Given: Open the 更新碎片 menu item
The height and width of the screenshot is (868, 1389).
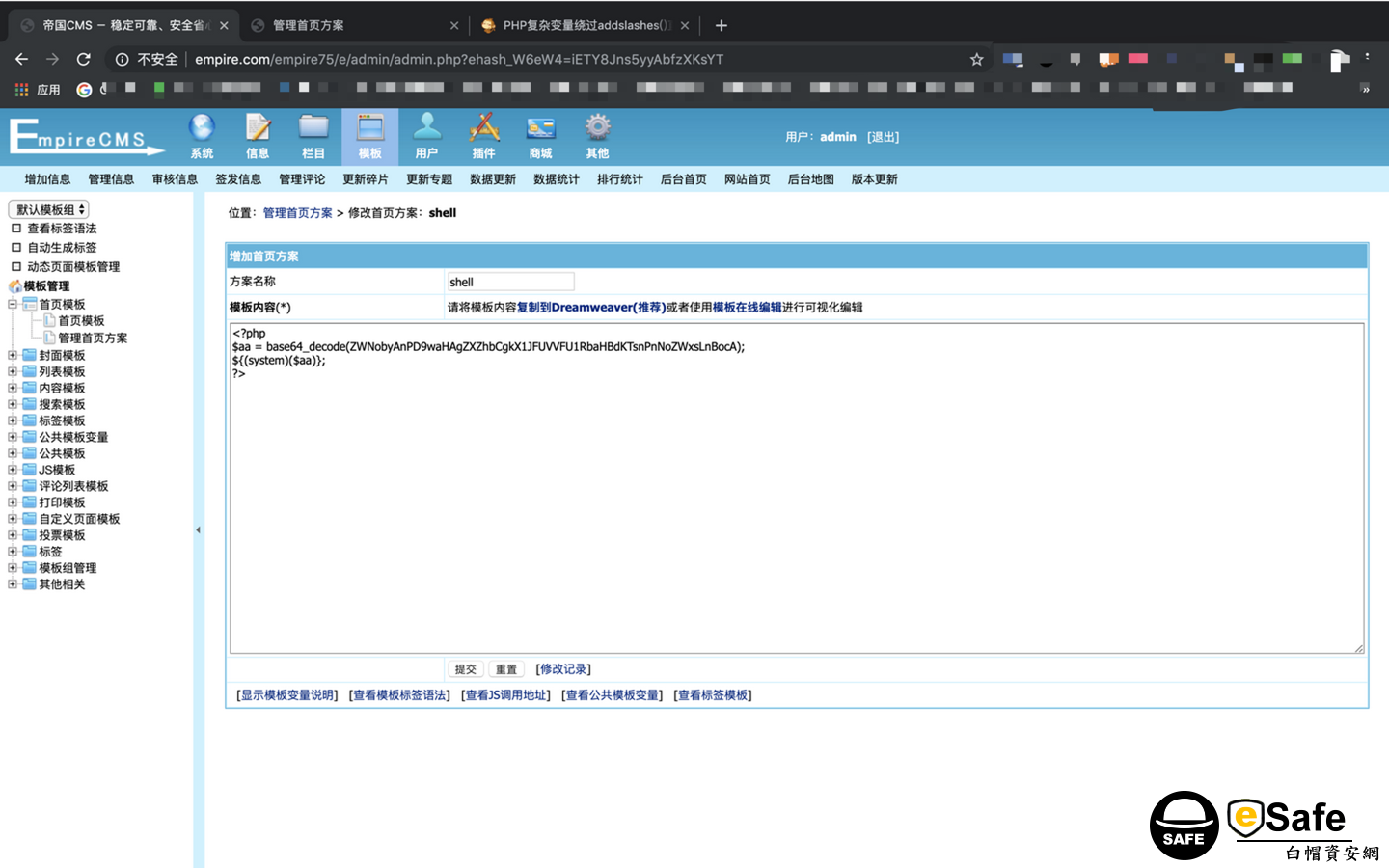Looking at the screenshot, I should point(366,179).
